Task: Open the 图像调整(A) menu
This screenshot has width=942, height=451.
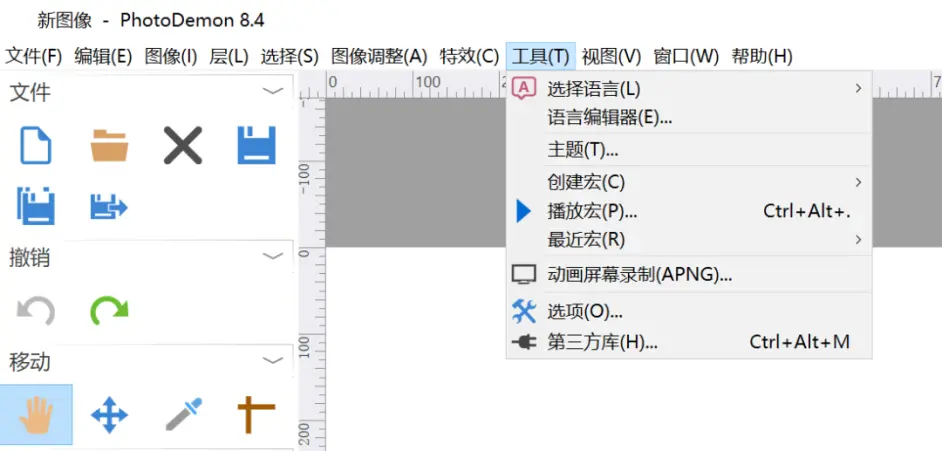Action: click(379, 56)
